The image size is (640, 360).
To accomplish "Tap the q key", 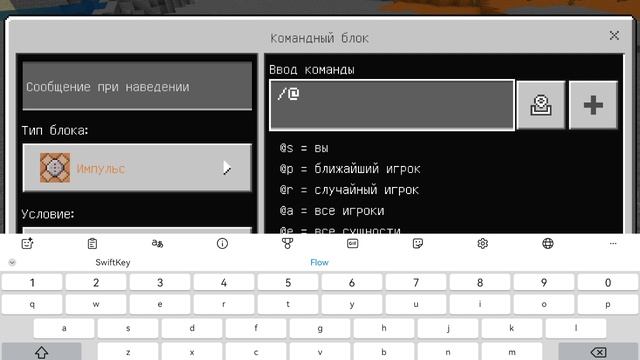I will click(32, 304).
